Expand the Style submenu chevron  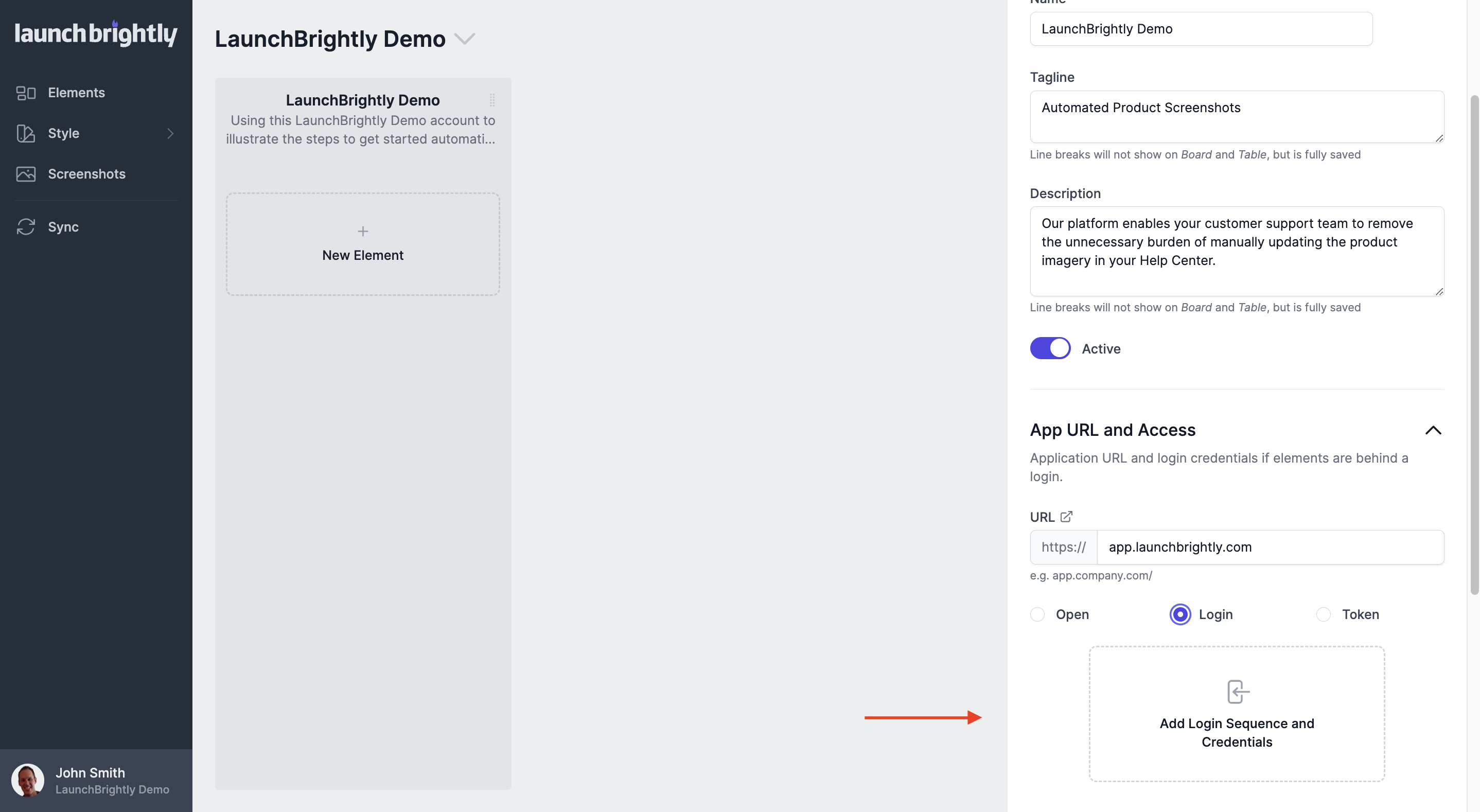[x=170, y=133]
